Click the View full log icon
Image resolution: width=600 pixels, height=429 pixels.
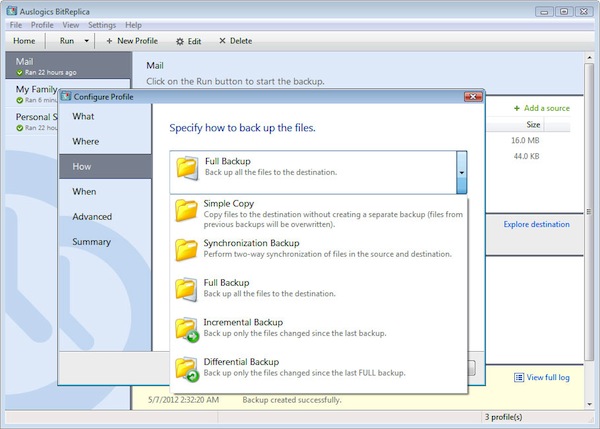click(520, 377)
